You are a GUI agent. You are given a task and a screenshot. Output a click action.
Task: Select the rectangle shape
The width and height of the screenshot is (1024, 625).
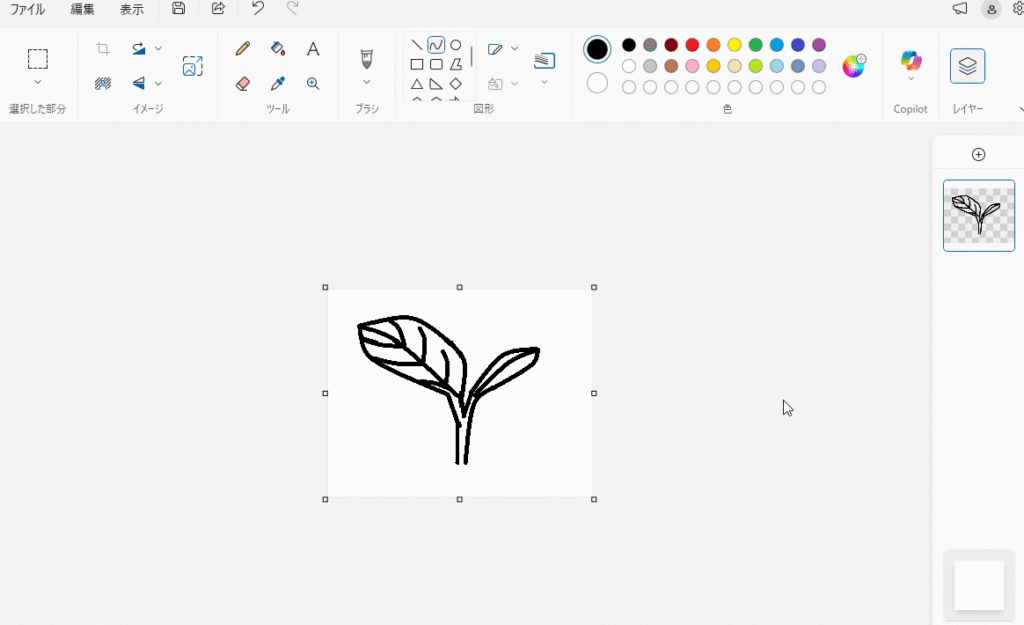tap(416, 64)
